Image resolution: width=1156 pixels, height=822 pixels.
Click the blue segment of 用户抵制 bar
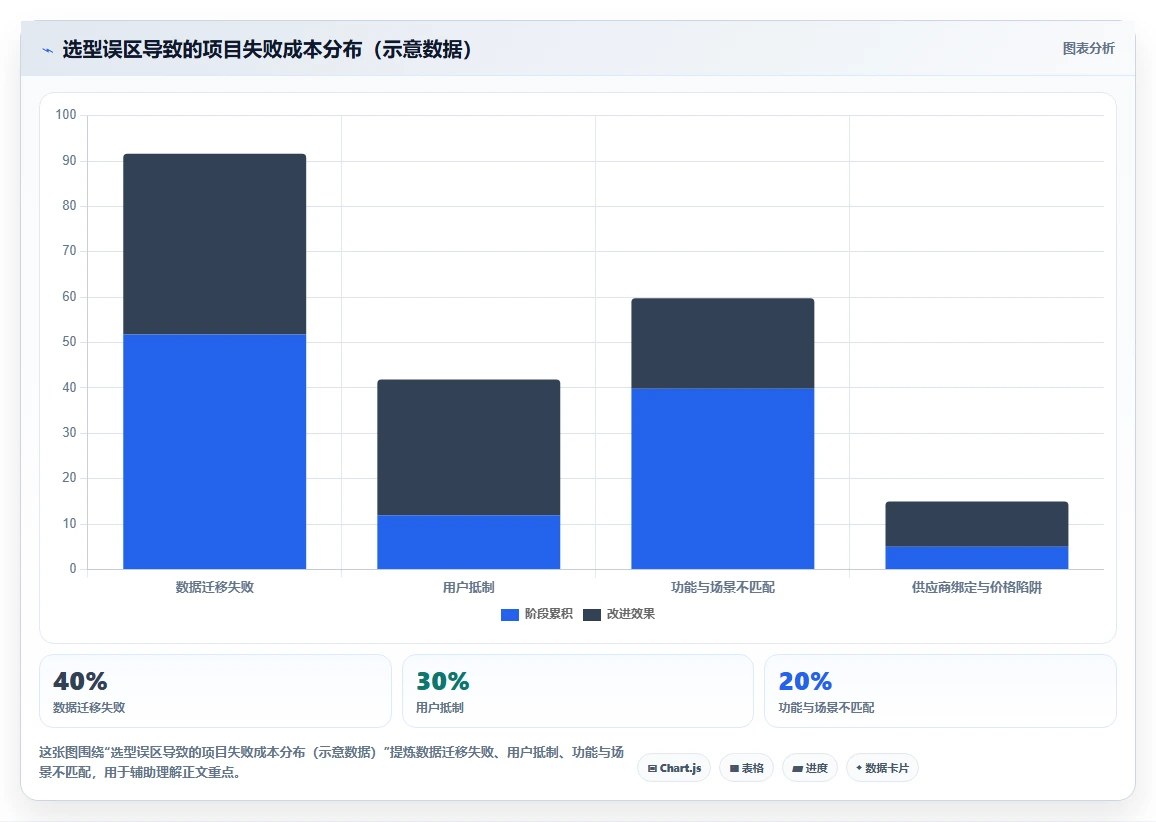[468, 542]
